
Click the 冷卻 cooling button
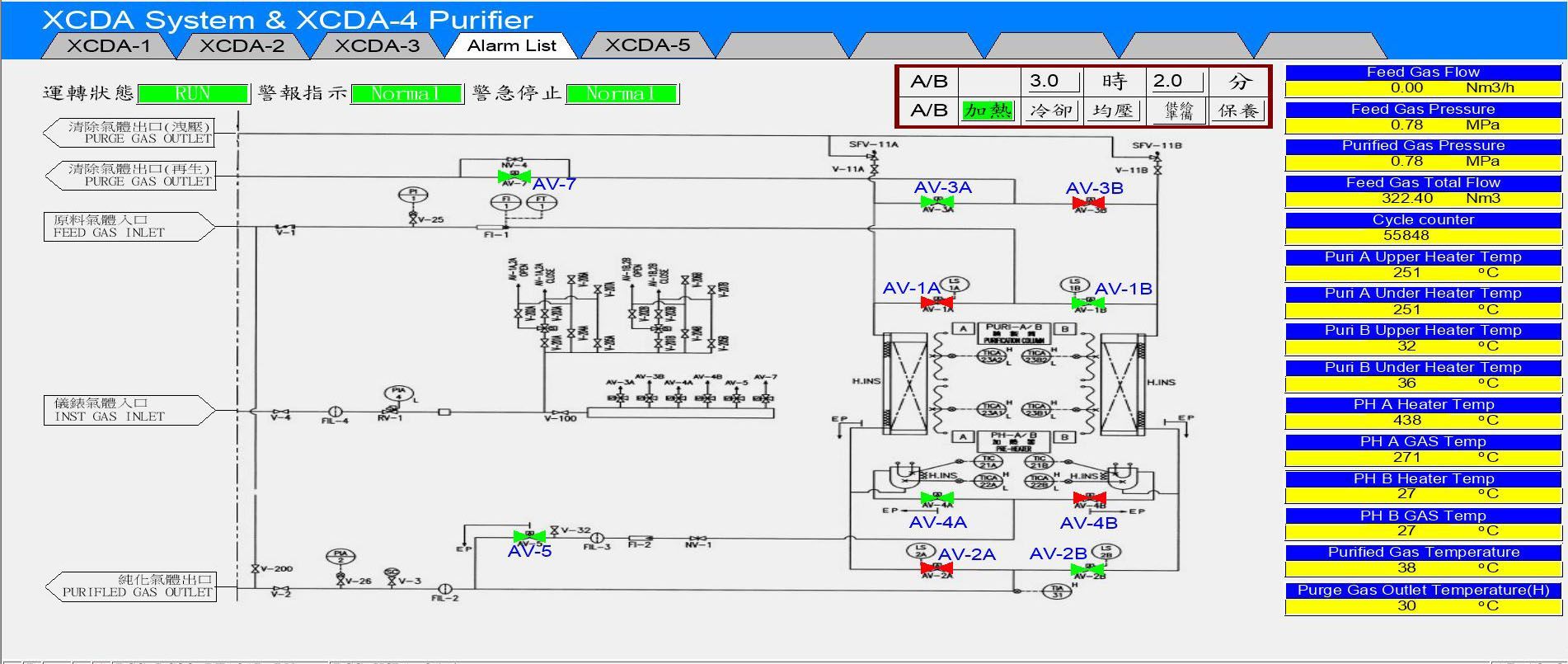1050,111
